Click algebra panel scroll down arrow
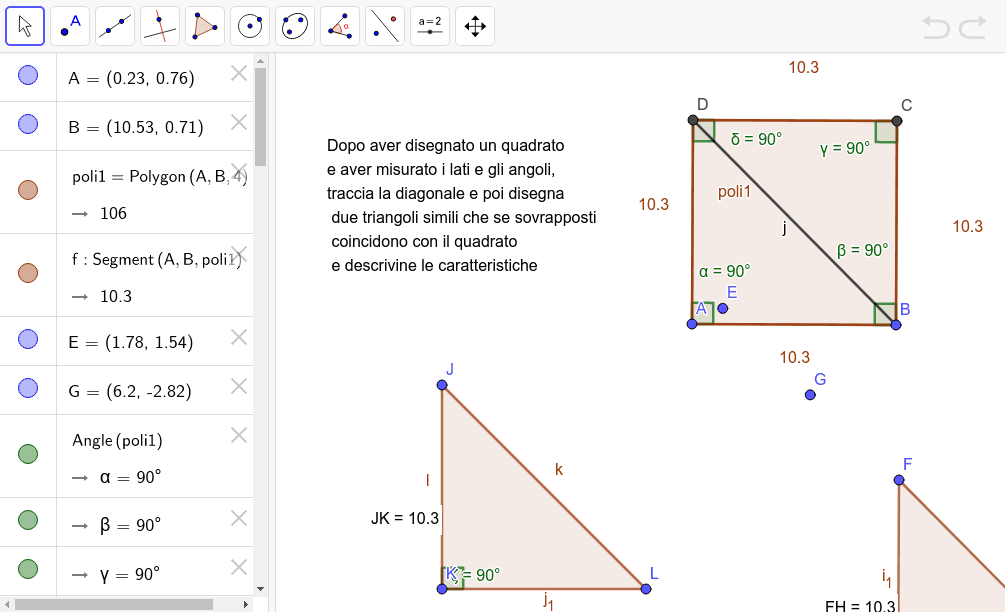 pos(260,588)
